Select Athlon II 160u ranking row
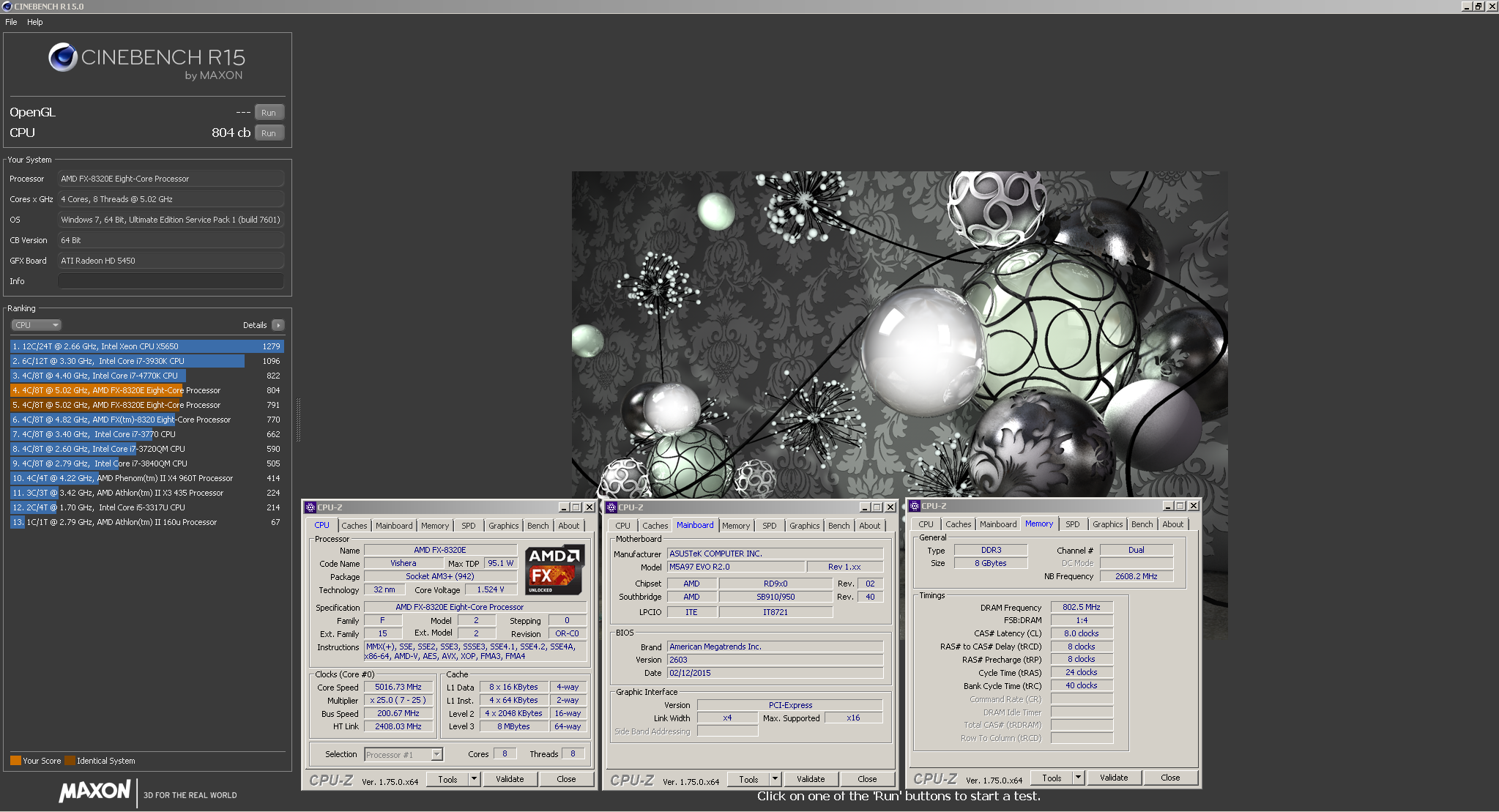Screen dimensions: 1499x812 tap(147, 522)
